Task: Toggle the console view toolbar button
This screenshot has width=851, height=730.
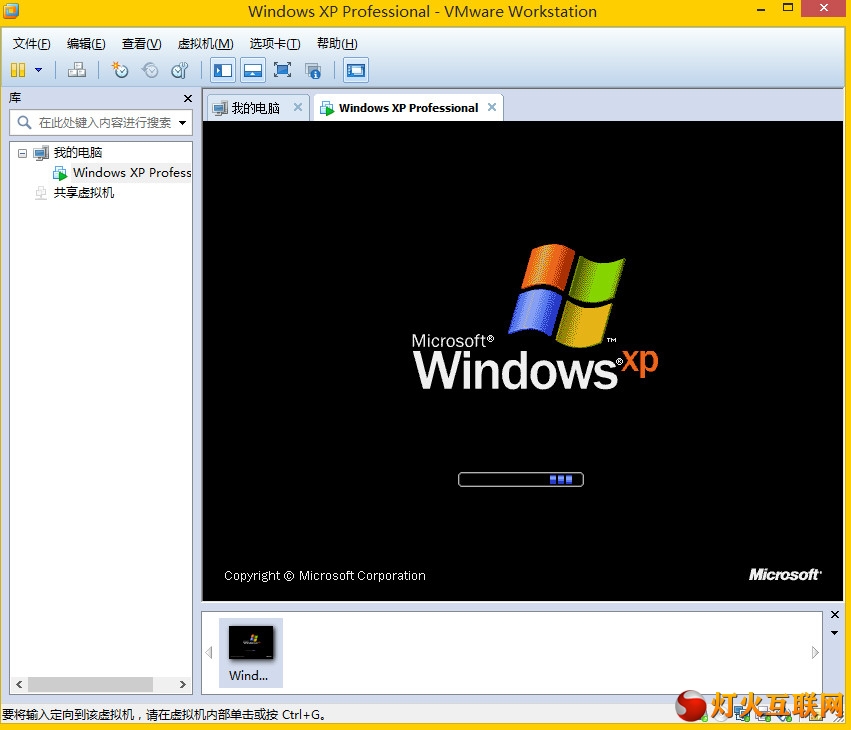Action: tap(356, 70)
